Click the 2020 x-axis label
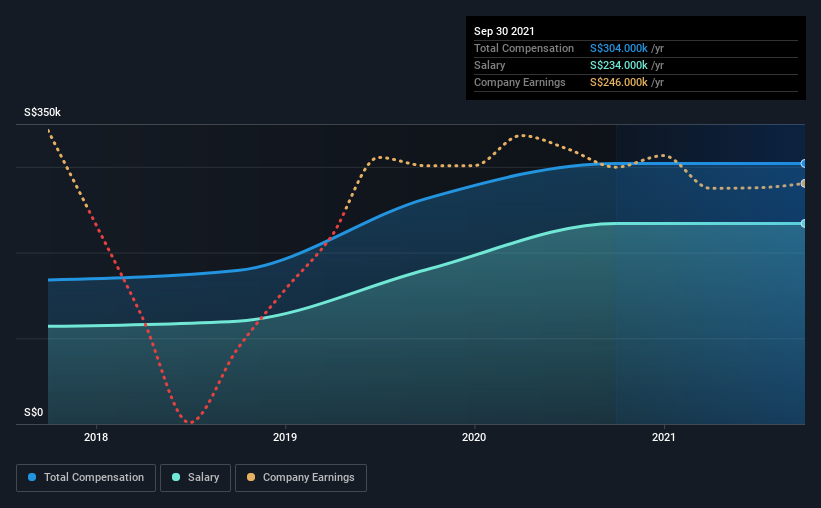 (474, 437)
